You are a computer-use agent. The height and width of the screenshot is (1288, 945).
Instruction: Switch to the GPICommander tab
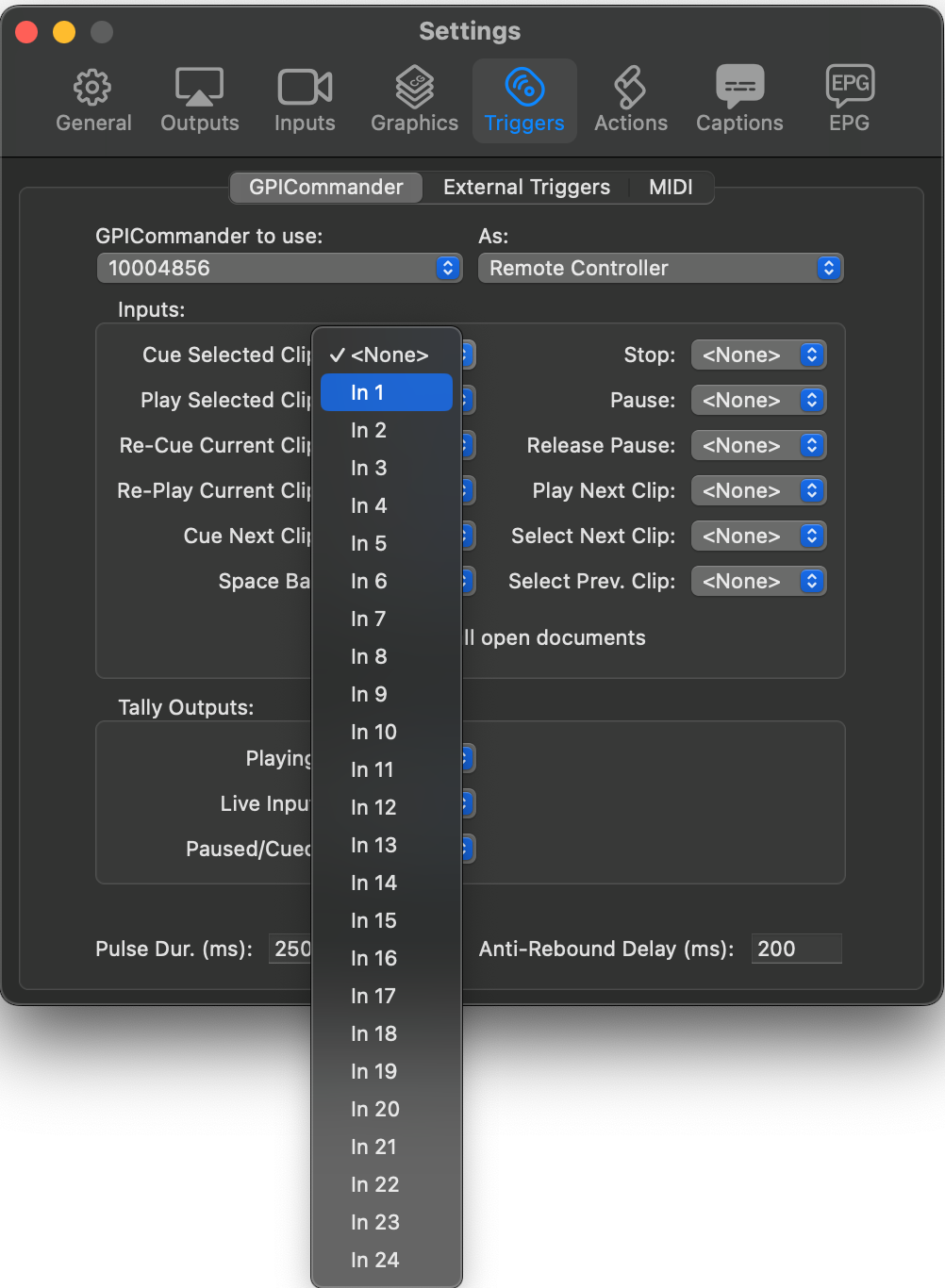(326, 187)
